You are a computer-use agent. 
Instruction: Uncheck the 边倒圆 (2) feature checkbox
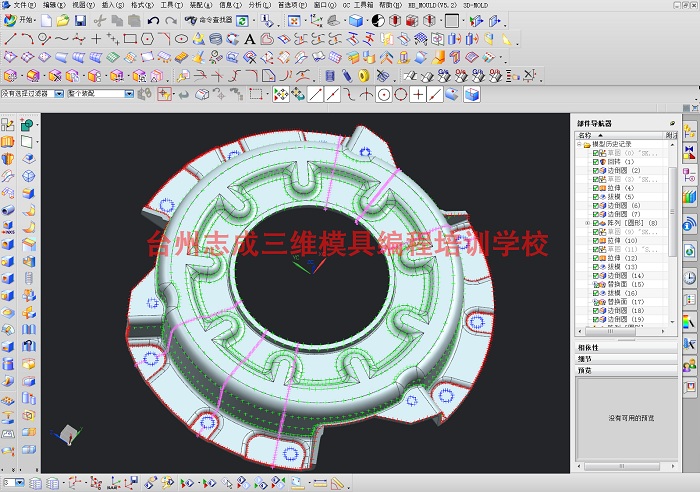[596, 171]
